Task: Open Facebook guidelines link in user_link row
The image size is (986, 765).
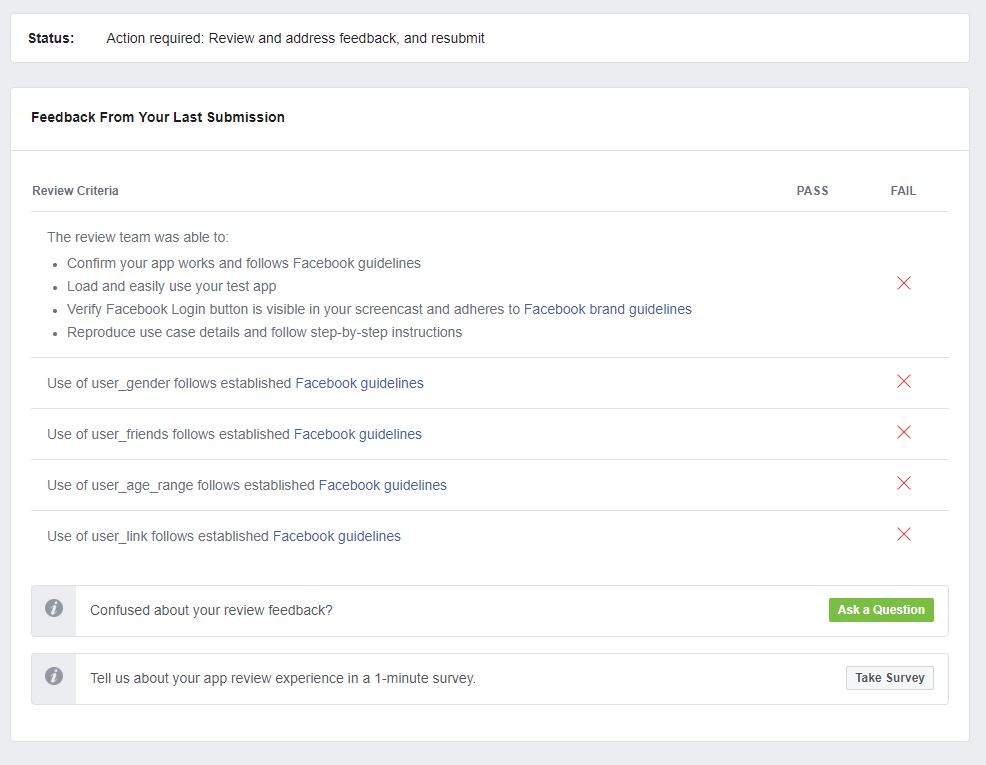Action: pos(336,536)
